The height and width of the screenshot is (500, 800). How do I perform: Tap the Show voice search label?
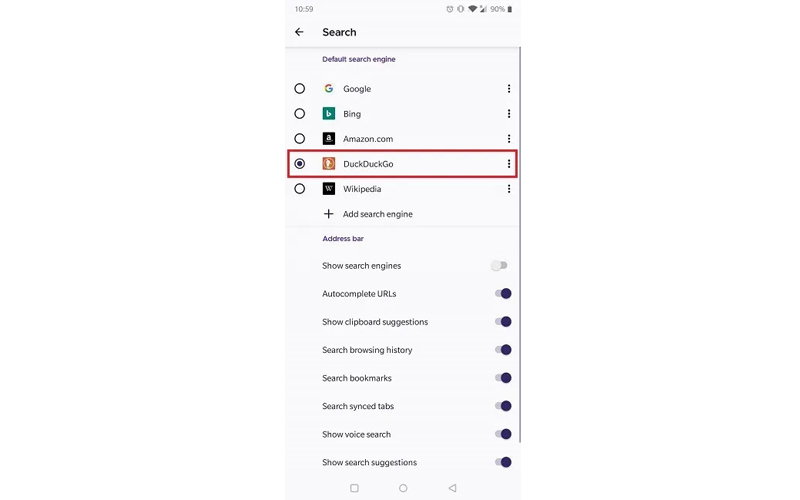(356, 434)
